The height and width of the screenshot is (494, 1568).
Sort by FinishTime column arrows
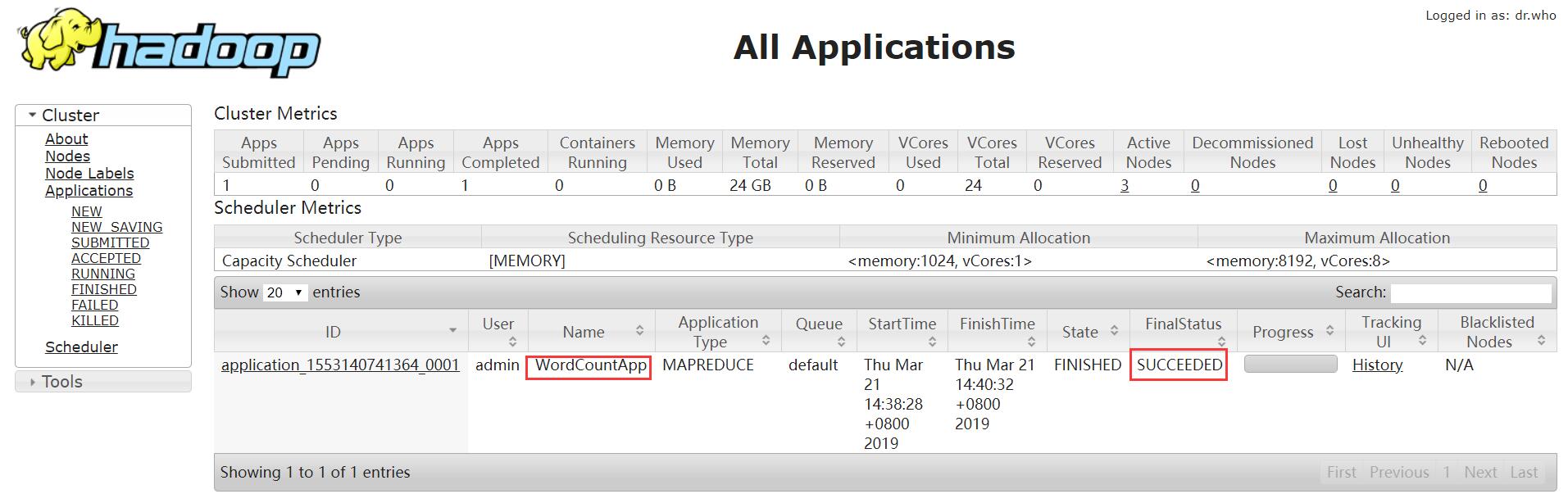pyautogui.click(x=1031, y=341)
